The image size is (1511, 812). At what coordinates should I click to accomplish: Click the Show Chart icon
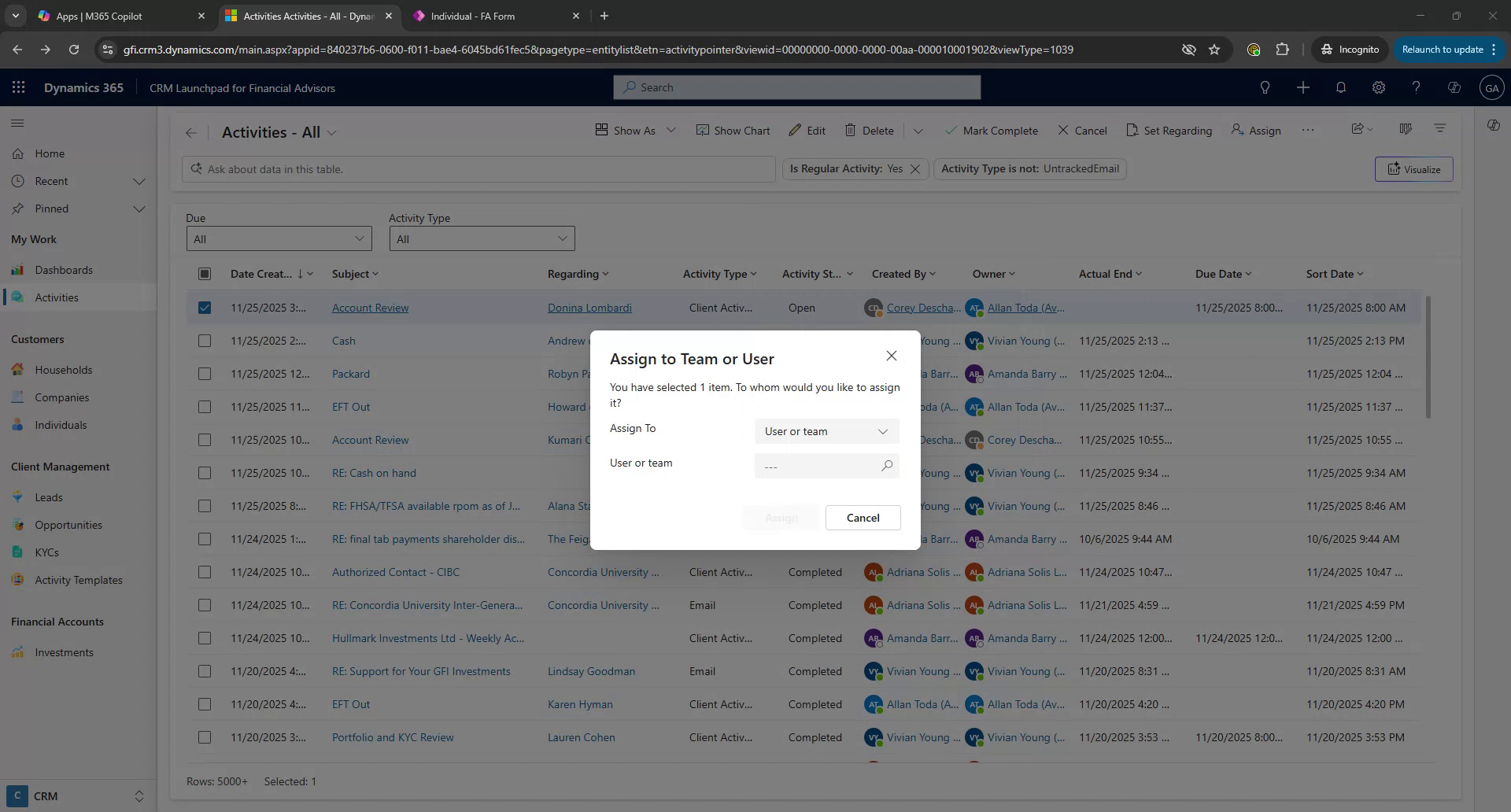(x=733, y=129)
